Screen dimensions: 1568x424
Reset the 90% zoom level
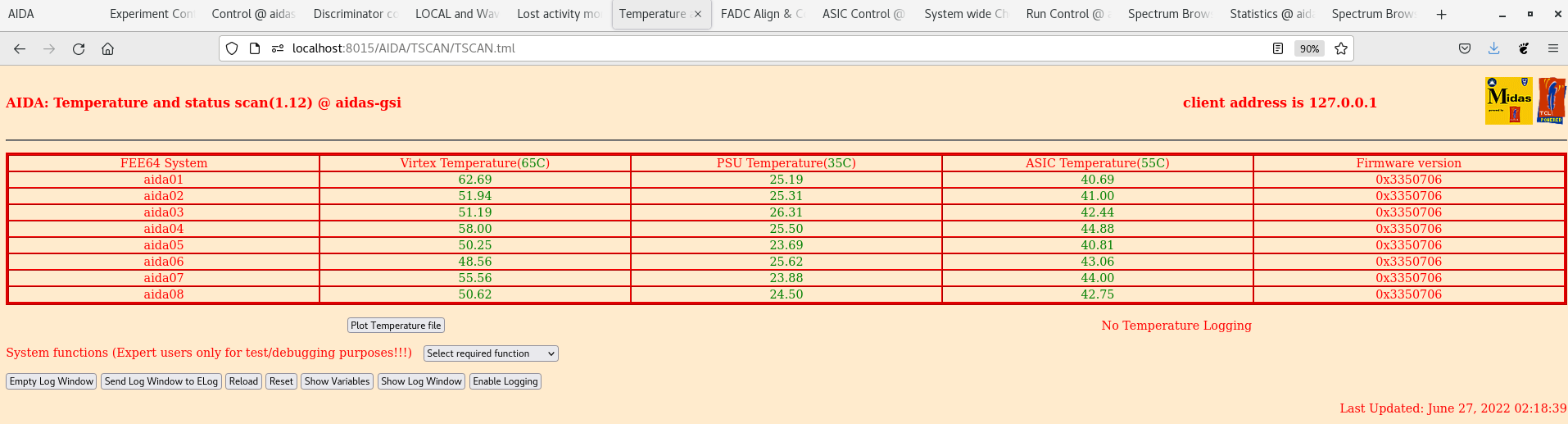point(1309,48)
